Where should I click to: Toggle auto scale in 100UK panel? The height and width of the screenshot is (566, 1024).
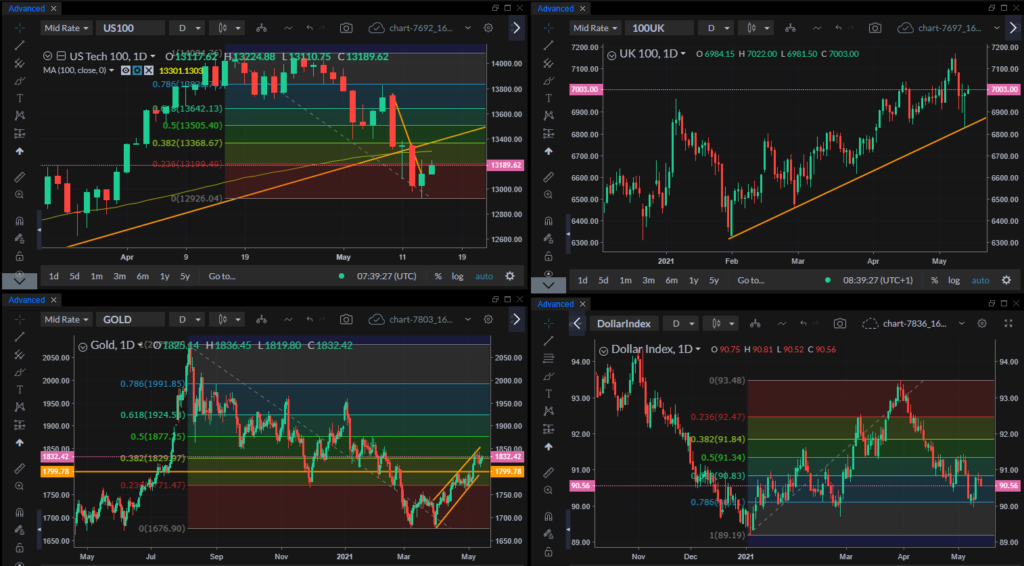(980, 280)
